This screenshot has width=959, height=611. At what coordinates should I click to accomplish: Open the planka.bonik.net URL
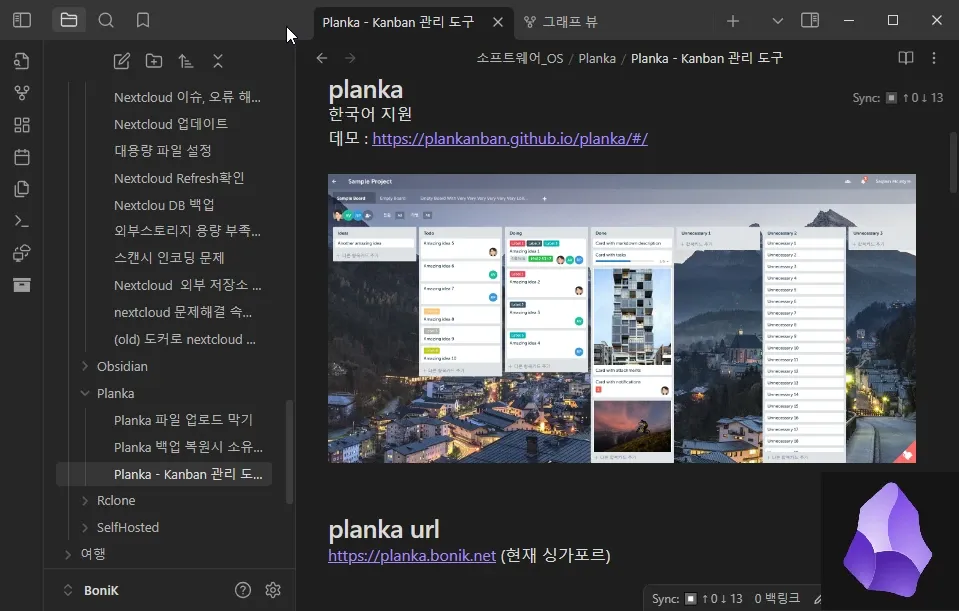411,554
